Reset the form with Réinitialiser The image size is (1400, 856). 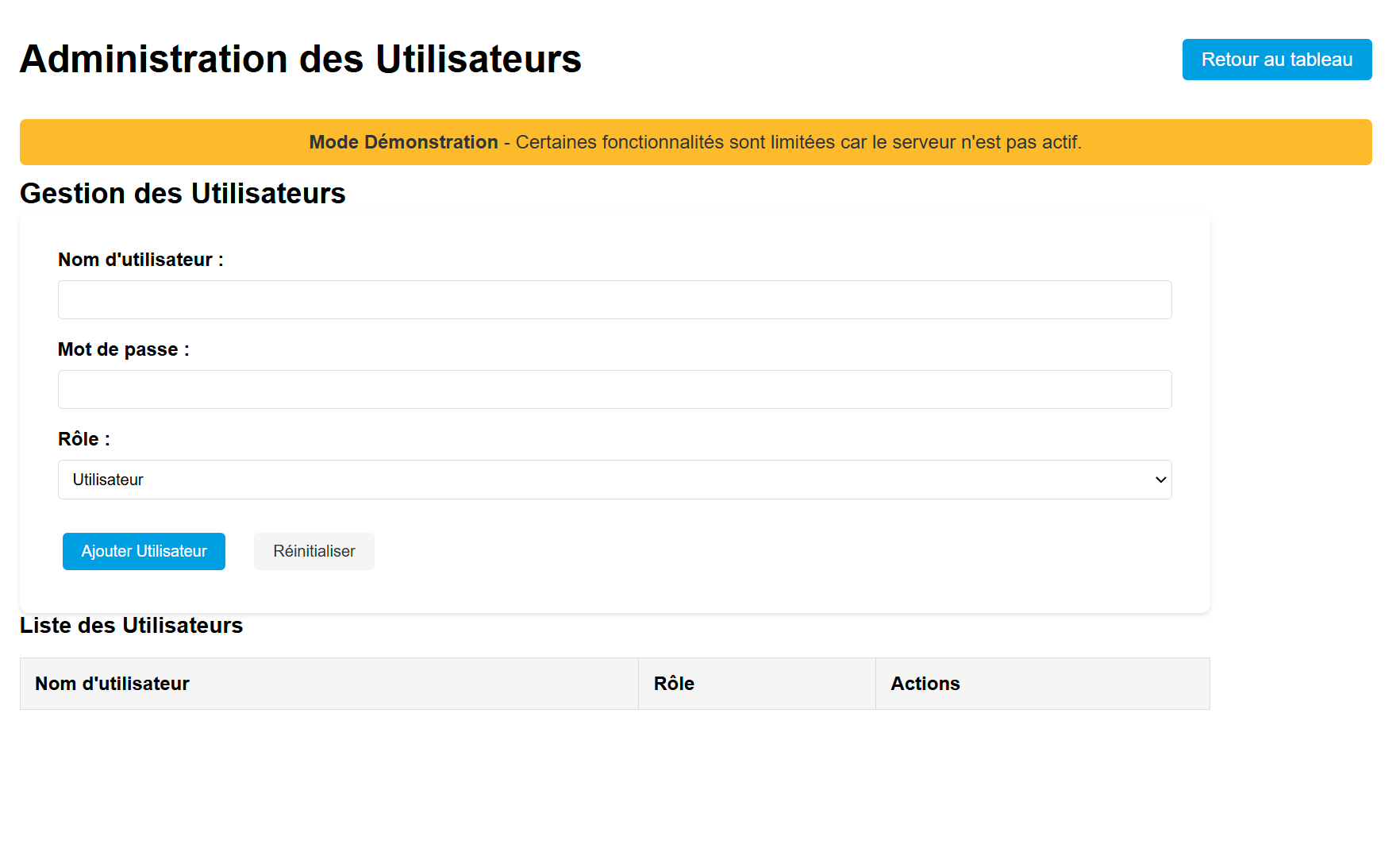tap(313, 551)
